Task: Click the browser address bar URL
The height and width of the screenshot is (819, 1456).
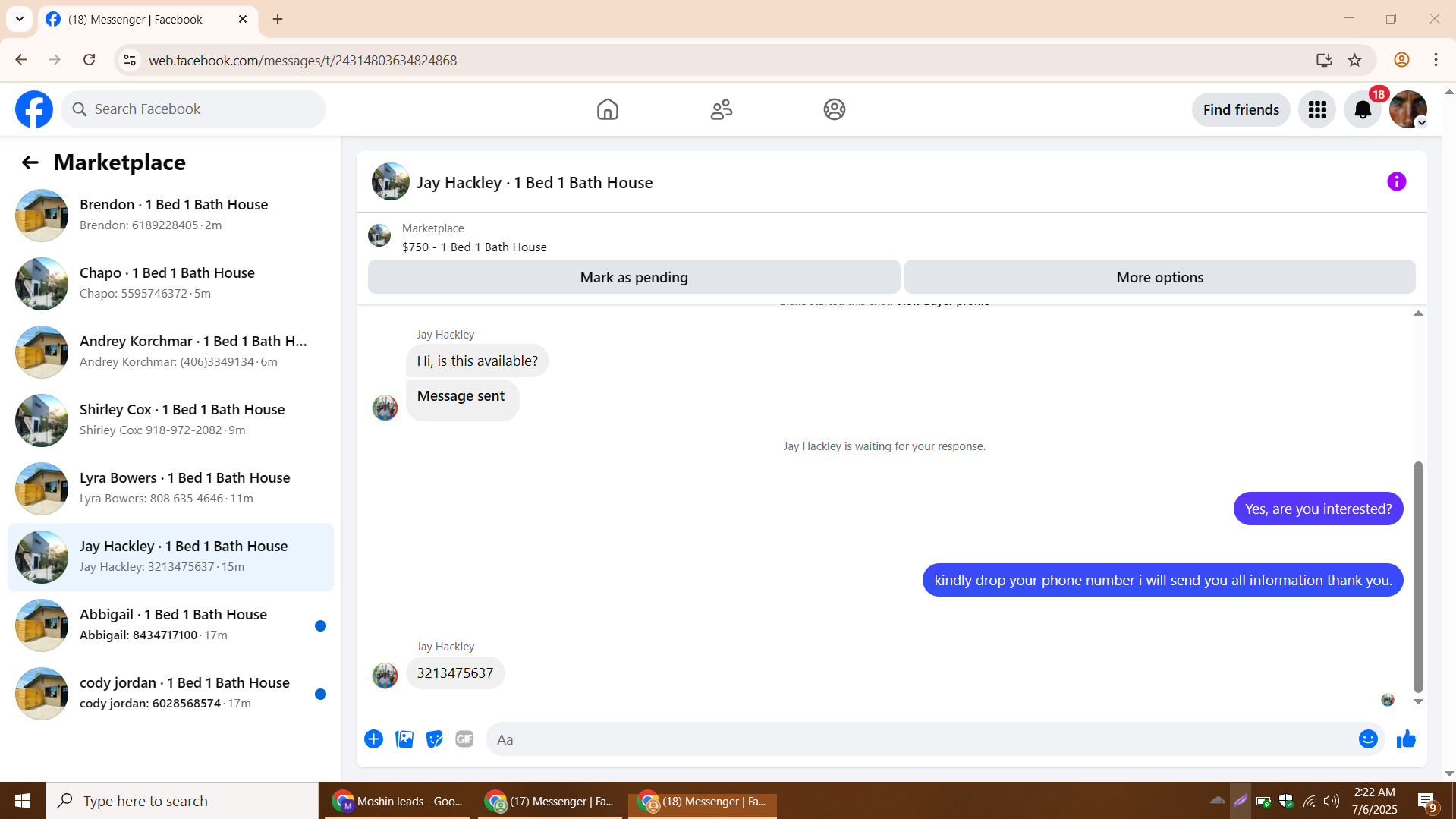Action: (x=303, y=60)
